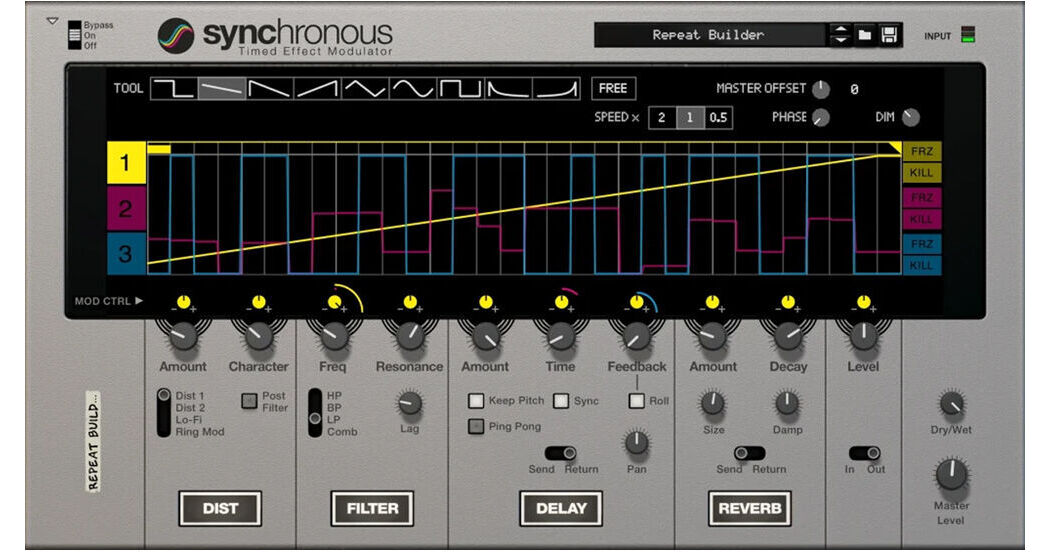Open the patch browser folder icon
This screenshot has width=1051, height=552.
[865, 35]
